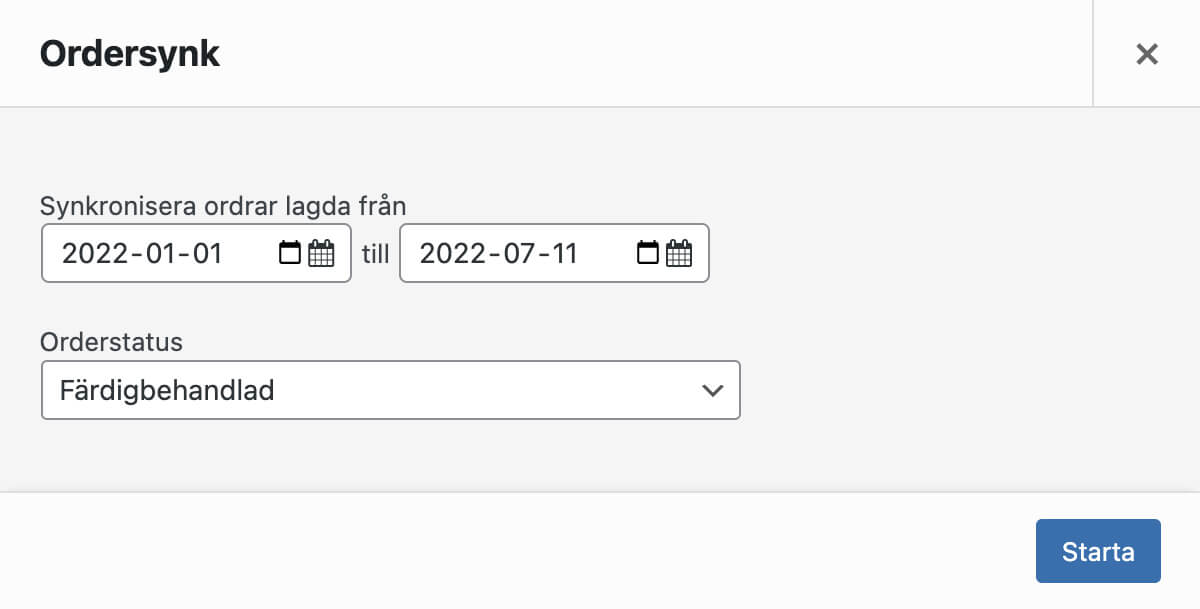
Task: Select the day 11 in the end date
Action: coord(564,253)
